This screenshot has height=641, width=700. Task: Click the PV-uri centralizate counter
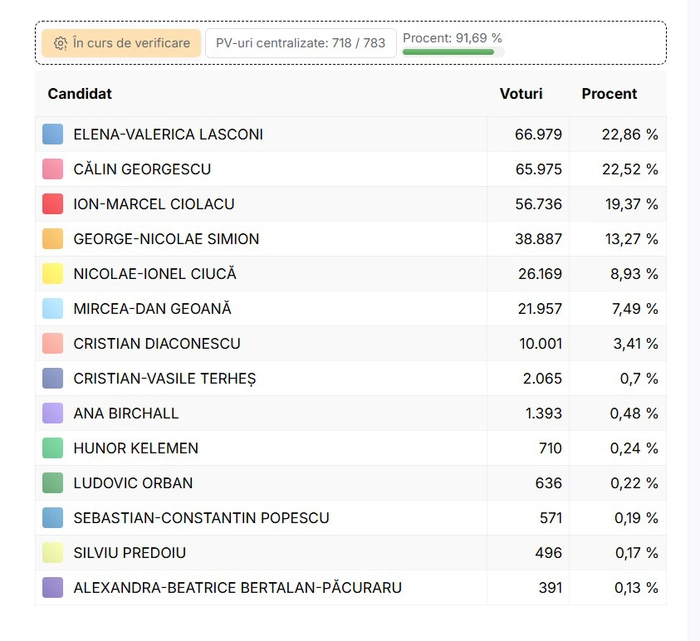(300, 43)
